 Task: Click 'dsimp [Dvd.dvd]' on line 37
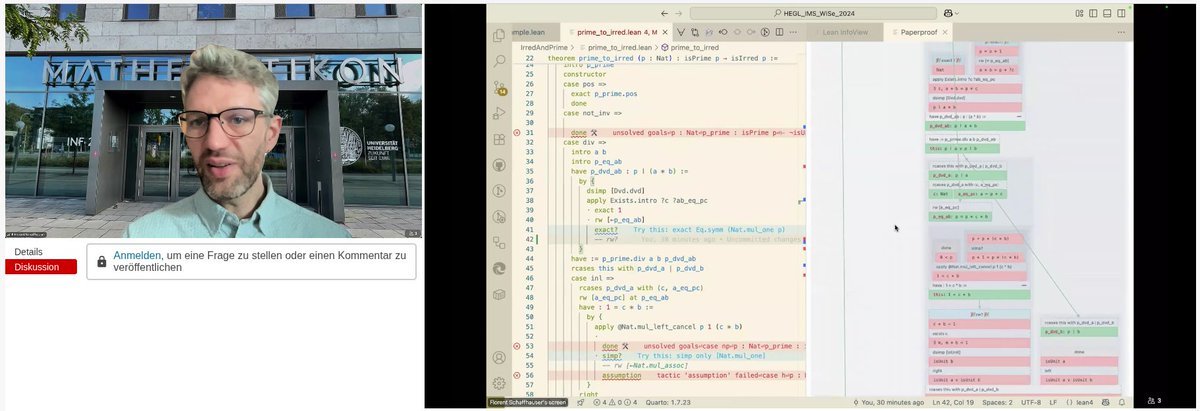pyautogui.click(x=617, y=191)
